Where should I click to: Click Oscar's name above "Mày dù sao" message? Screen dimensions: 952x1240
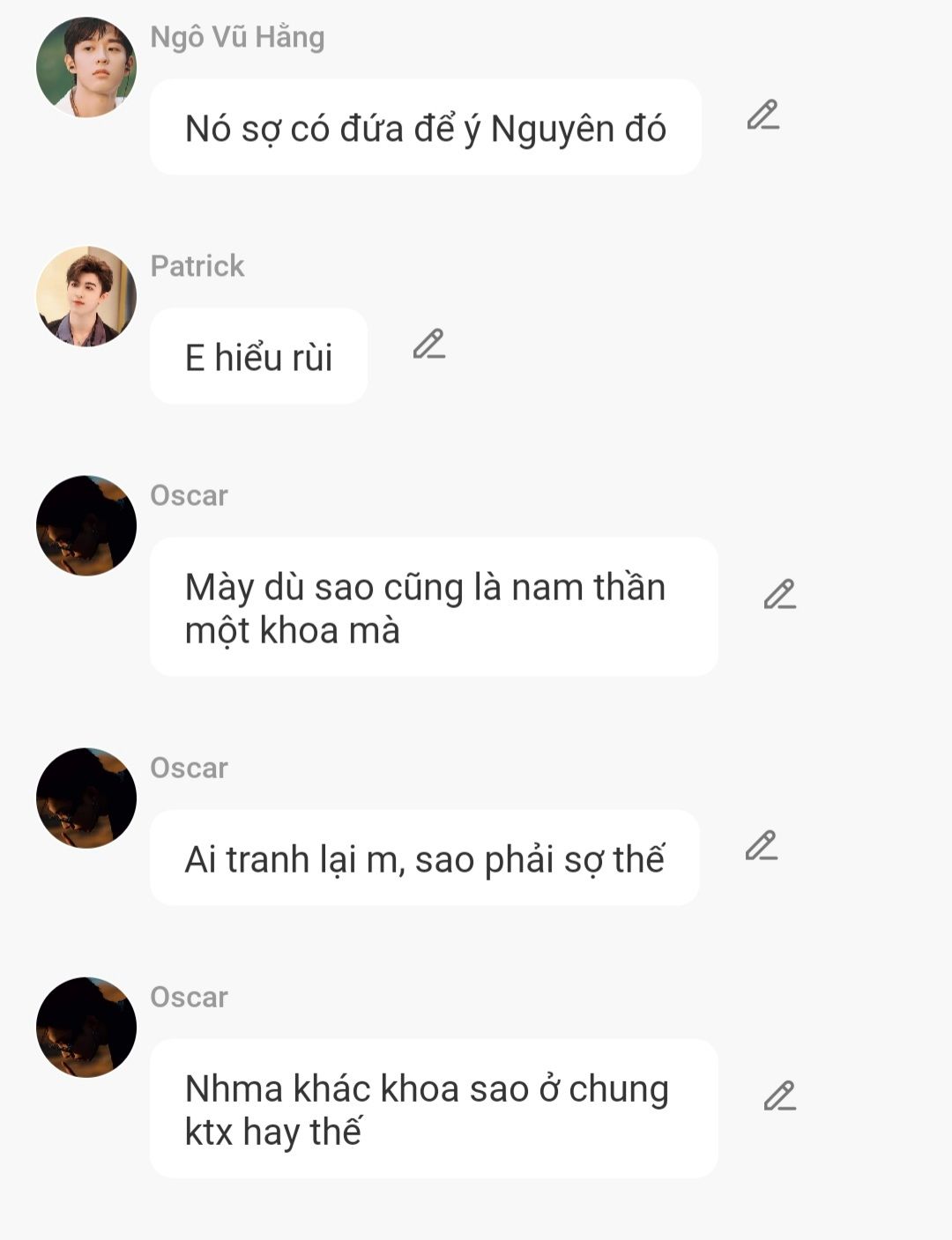click(189, 495)
